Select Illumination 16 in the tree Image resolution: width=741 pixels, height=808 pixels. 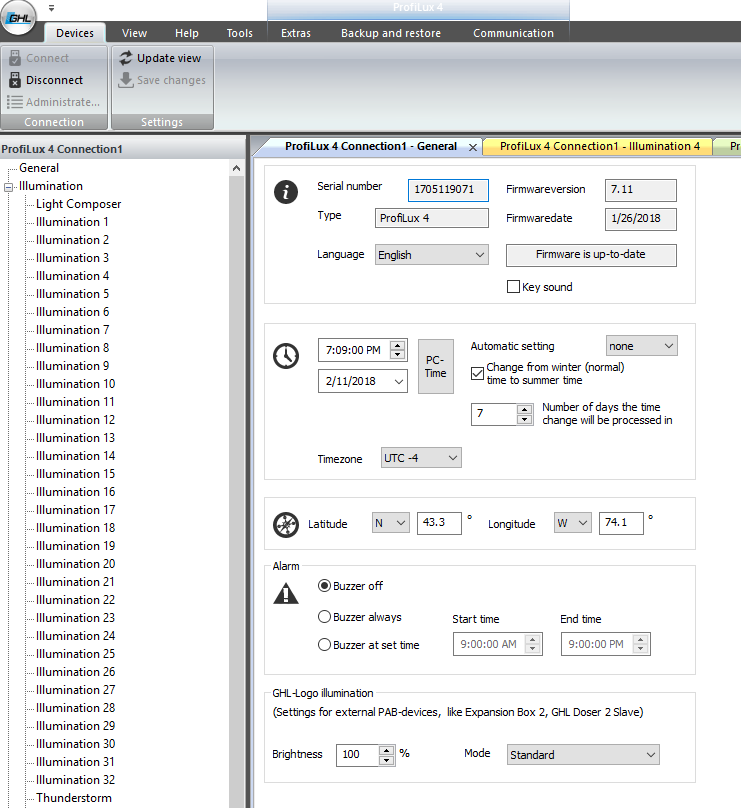click(x=76, y=492)
